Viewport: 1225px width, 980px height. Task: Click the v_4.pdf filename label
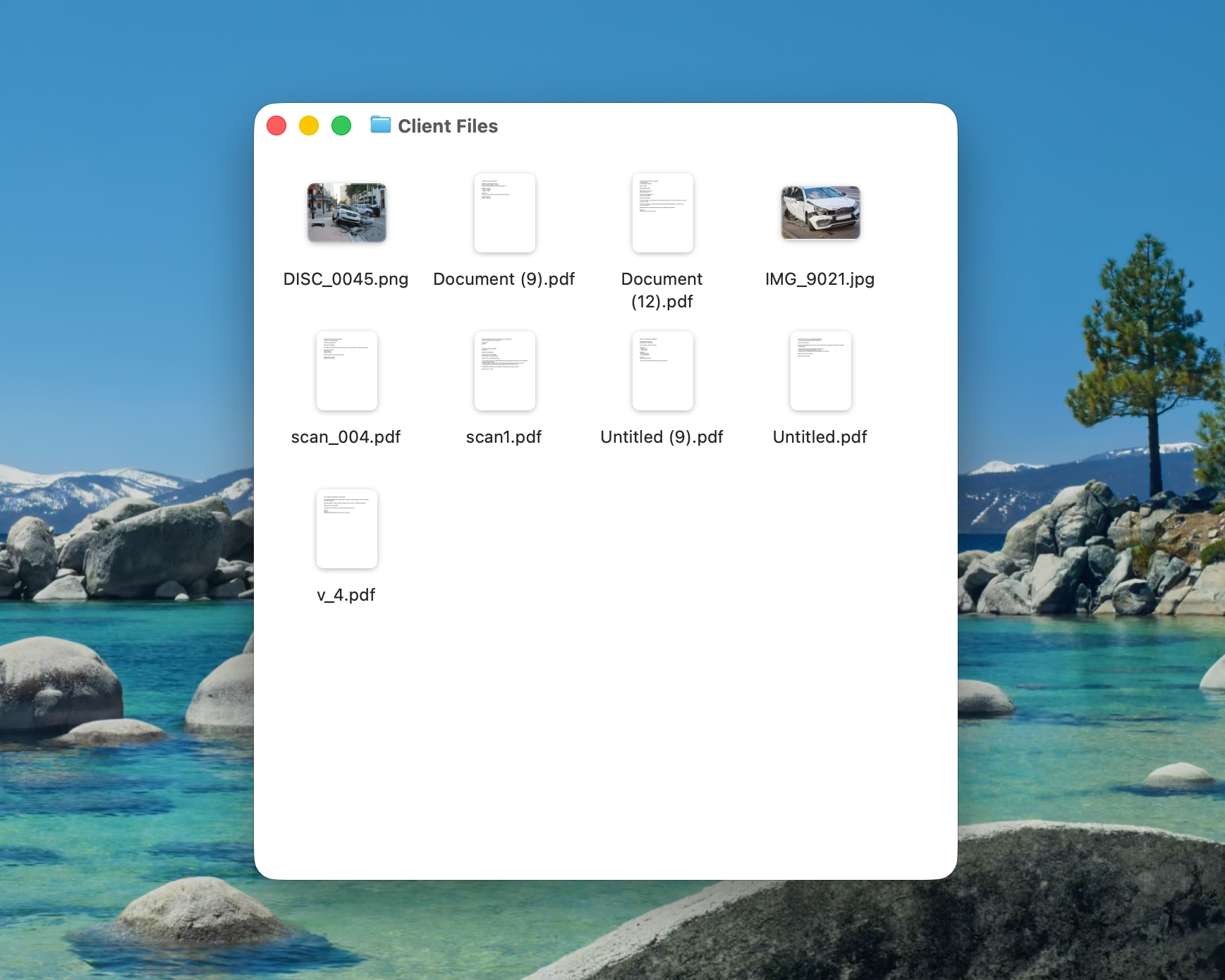coord(346,594)
